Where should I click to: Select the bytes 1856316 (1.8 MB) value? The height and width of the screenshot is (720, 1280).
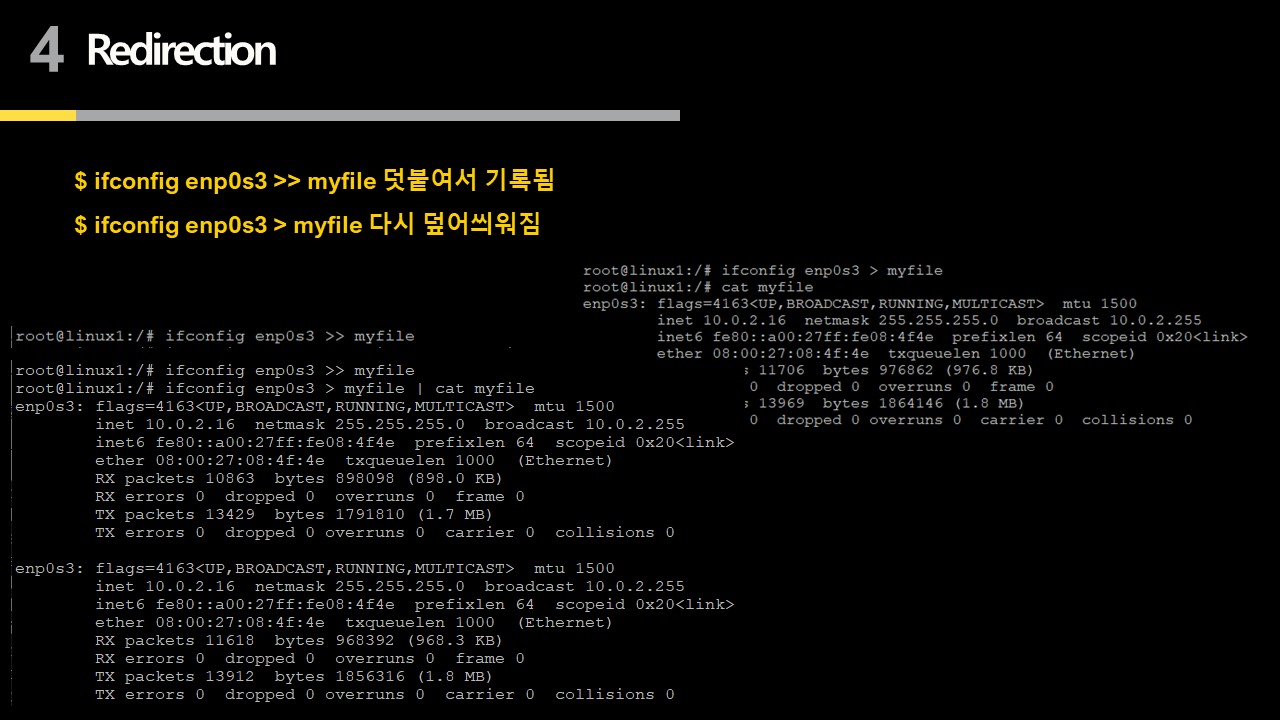(x=383, y=676)
